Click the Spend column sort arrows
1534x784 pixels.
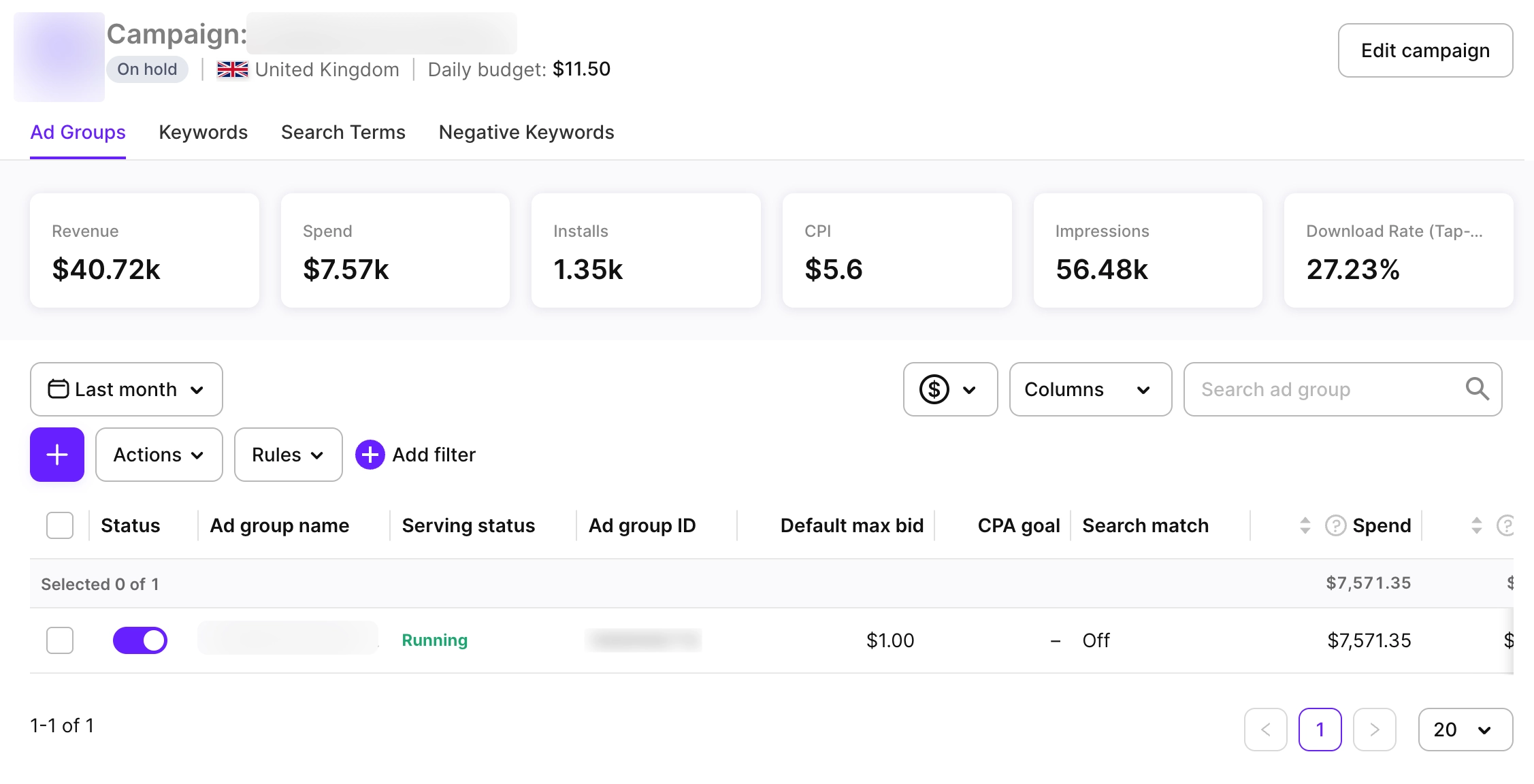tap(1305, 525)
